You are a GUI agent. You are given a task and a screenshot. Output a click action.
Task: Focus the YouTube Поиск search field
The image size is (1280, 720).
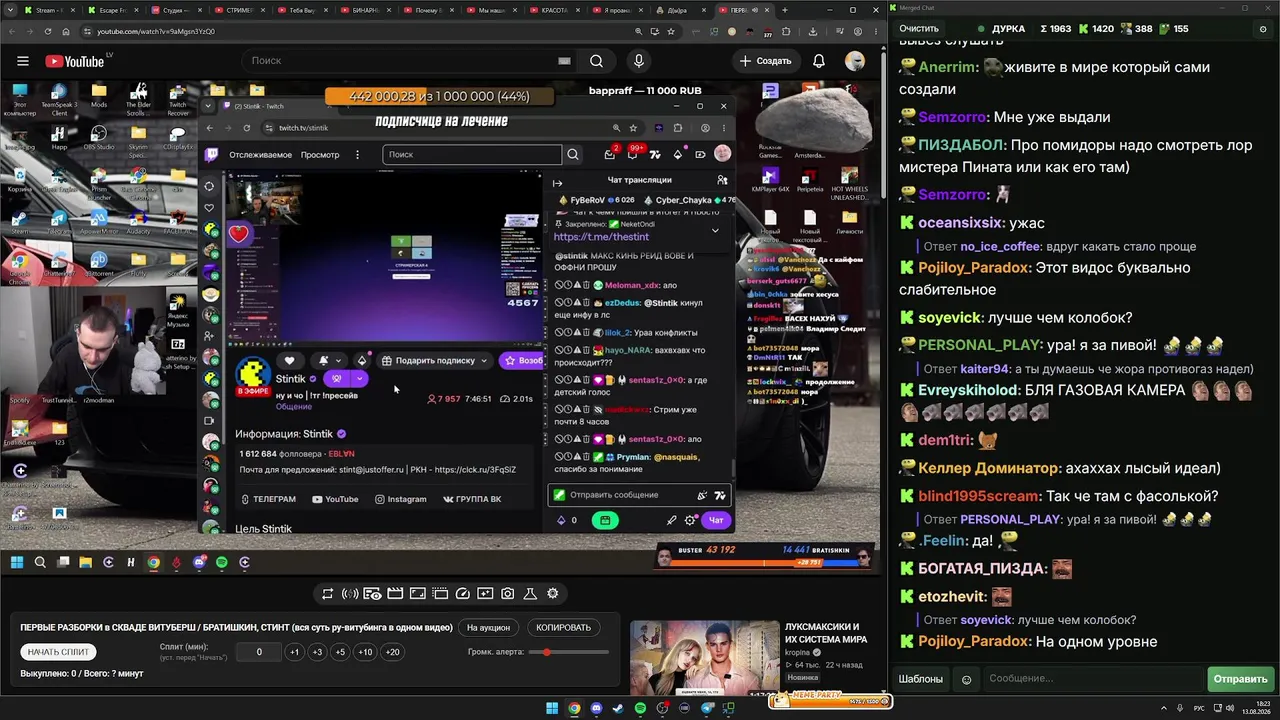411,61
